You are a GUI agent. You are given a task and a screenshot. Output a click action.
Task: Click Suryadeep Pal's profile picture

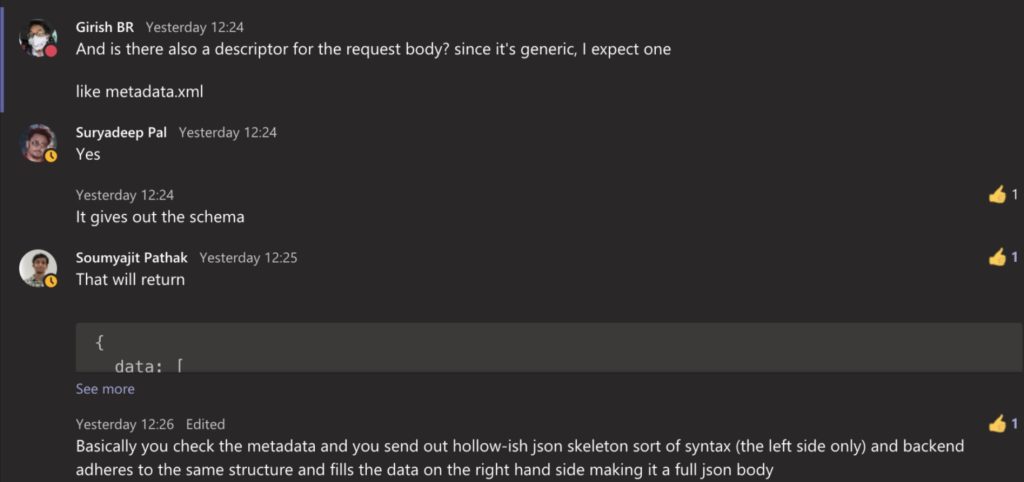click(x=38, y=143)
